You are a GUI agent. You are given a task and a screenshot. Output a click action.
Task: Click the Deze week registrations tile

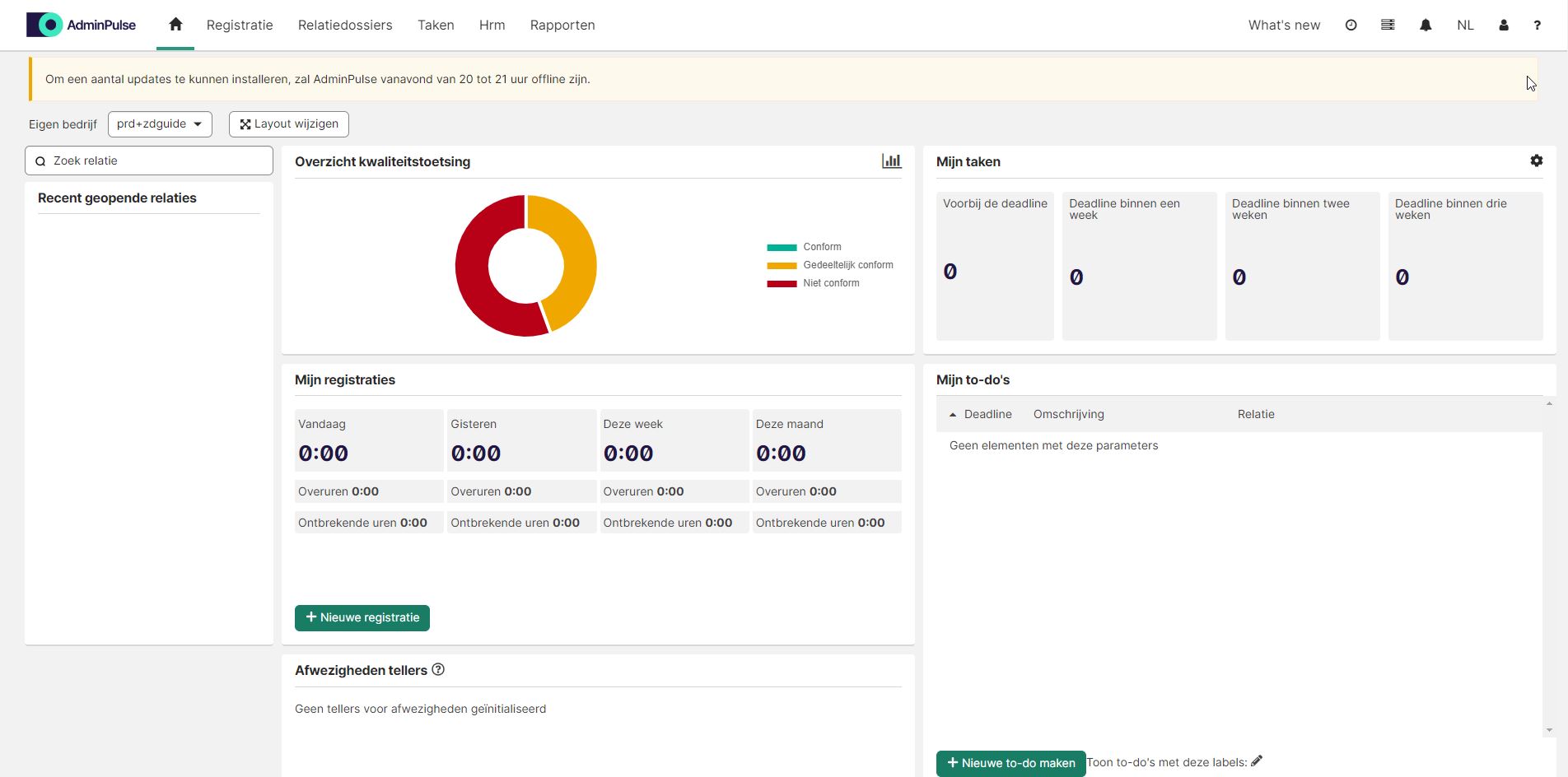point(674,440)
